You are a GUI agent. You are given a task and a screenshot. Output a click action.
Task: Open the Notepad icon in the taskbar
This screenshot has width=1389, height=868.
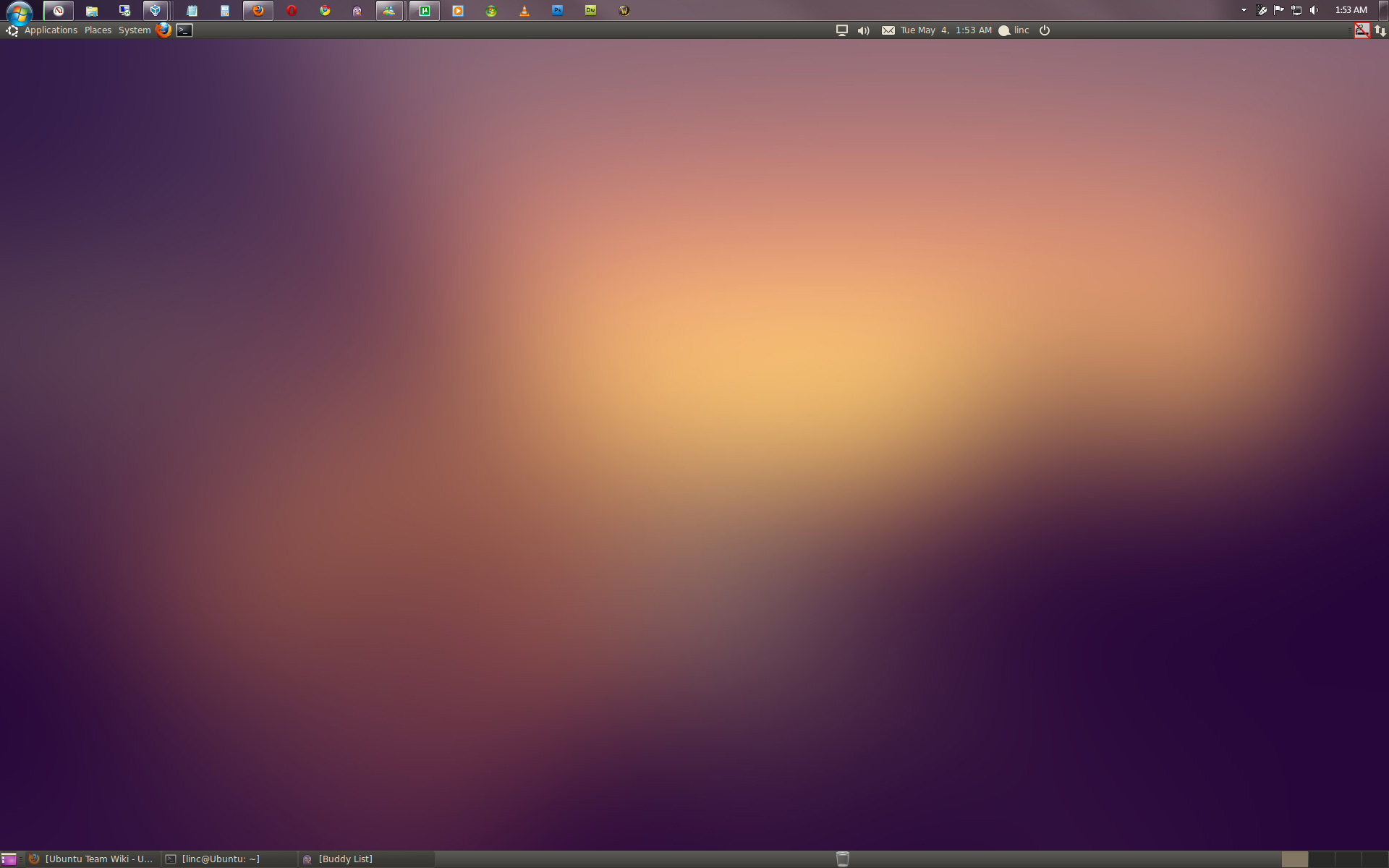point(192,11)
